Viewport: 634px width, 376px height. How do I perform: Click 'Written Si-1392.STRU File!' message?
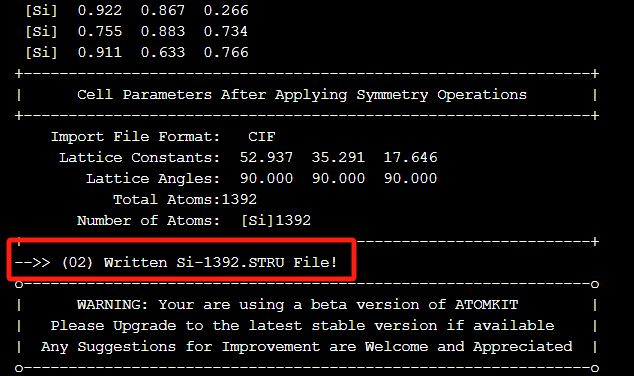pos(220,263)
